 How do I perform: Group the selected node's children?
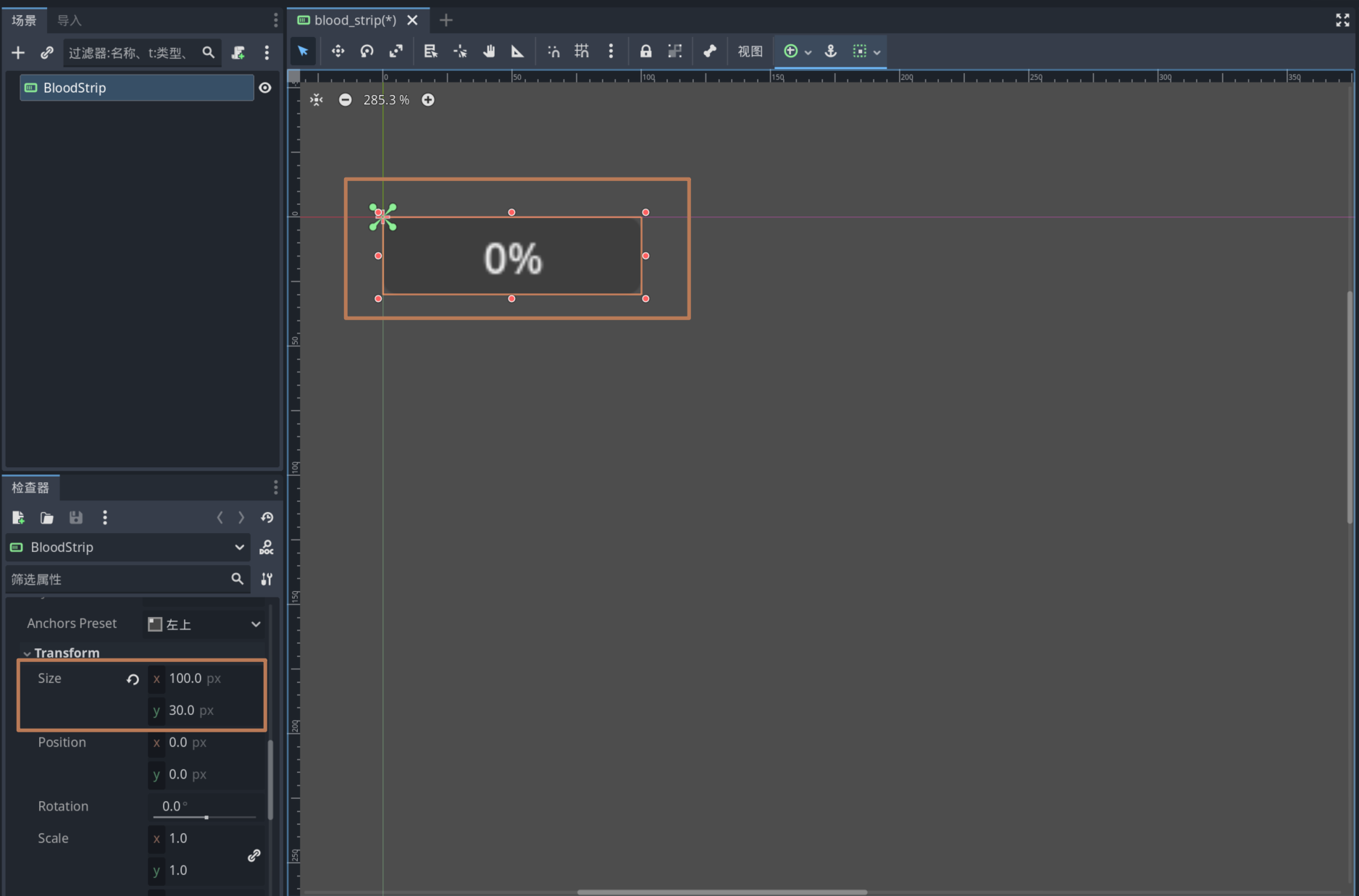tap(674, 51)
